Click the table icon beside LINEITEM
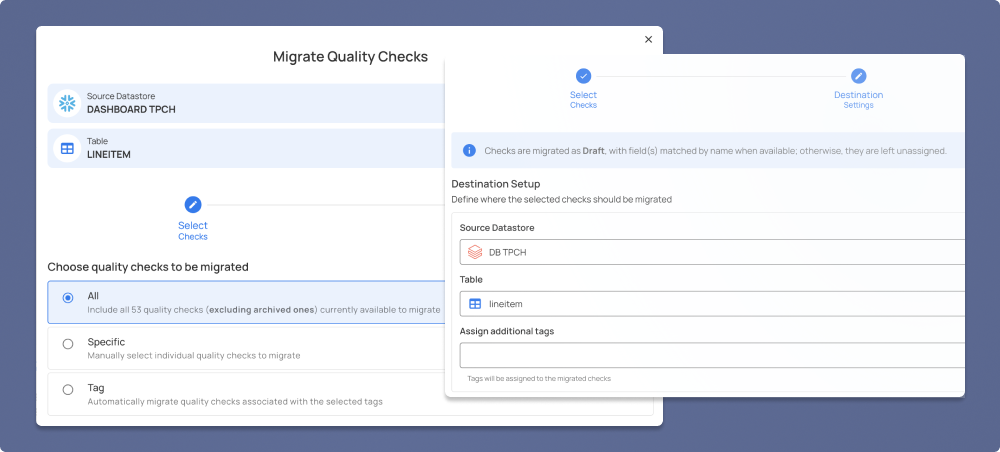Viewport: 1000px width, 452px height. pos(67,149)
